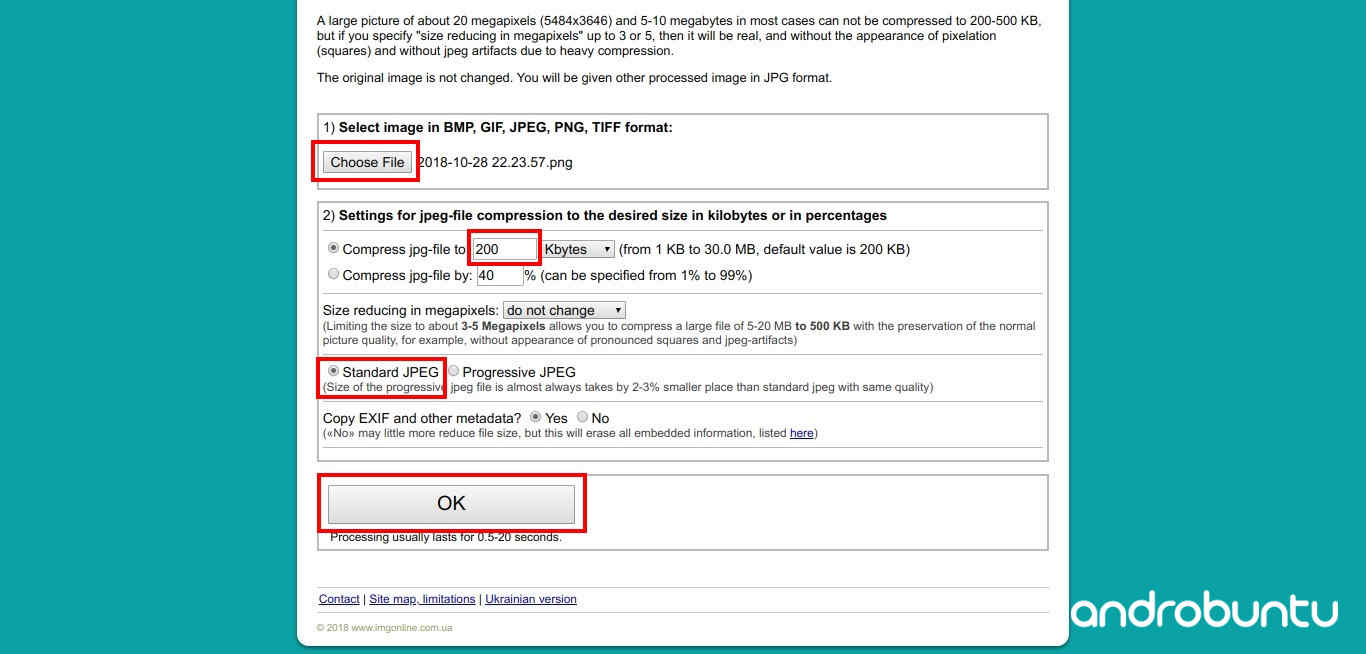Click the 'Select image in BMP, GIF' heading

point(505,128)
